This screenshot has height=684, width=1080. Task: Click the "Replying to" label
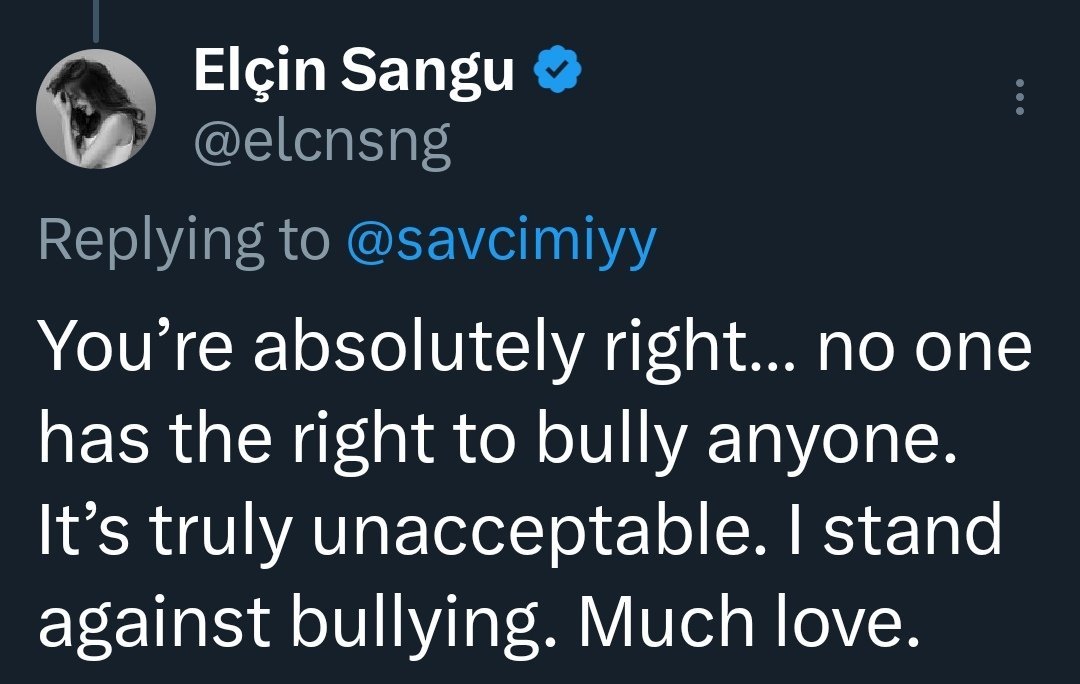point(182,241)
